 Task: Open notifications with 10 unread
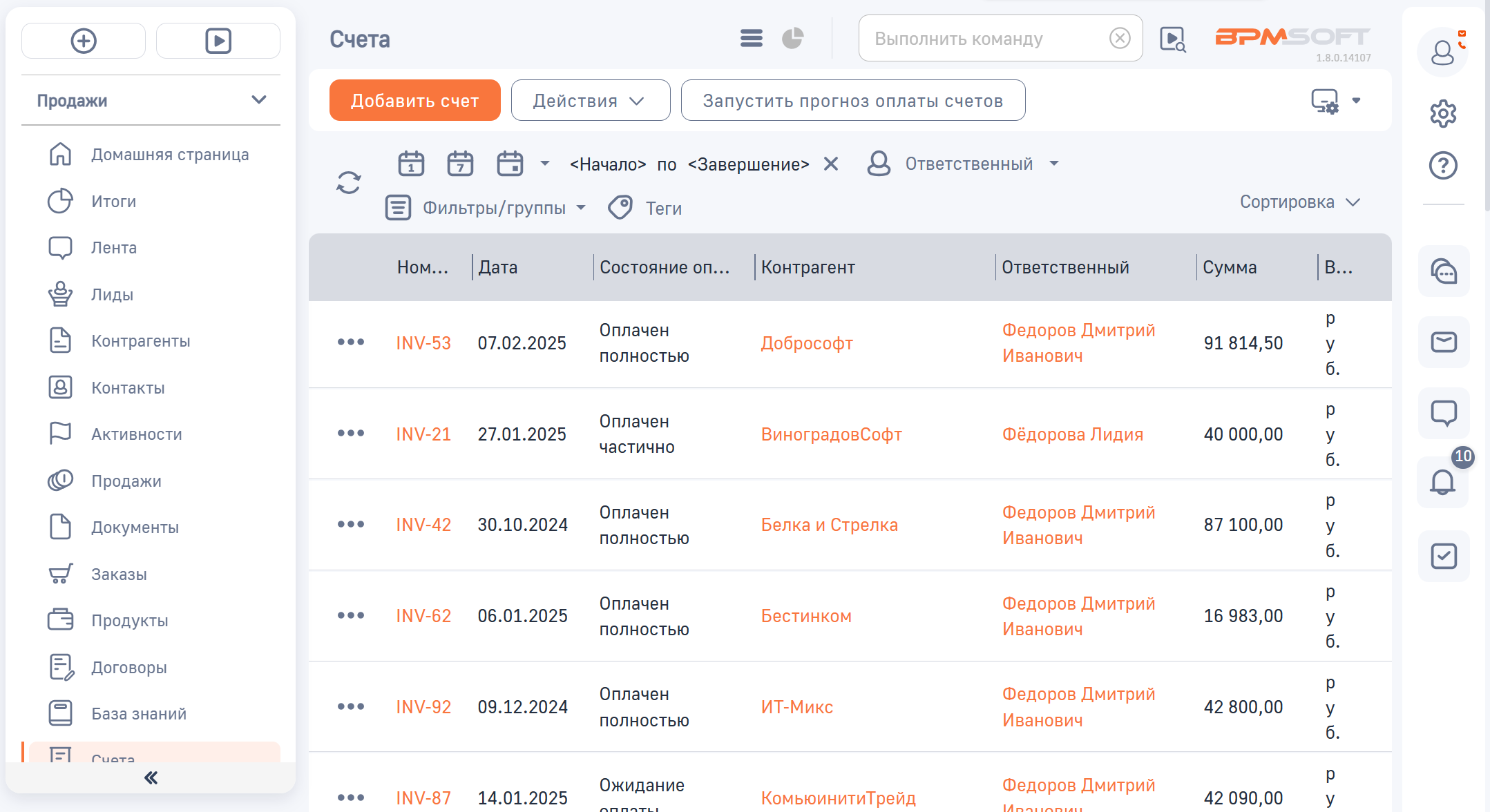tap(1443, 484)
